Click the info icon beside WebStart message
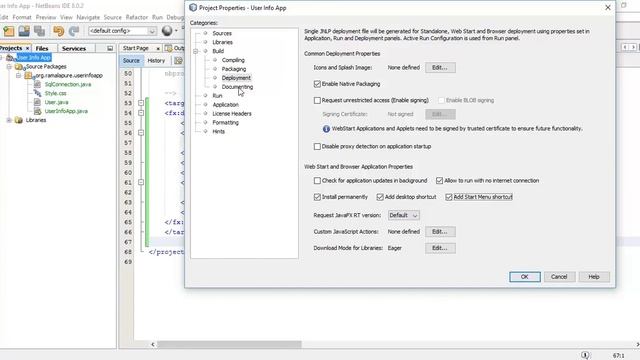640x360 pixels. coord(326,129)
